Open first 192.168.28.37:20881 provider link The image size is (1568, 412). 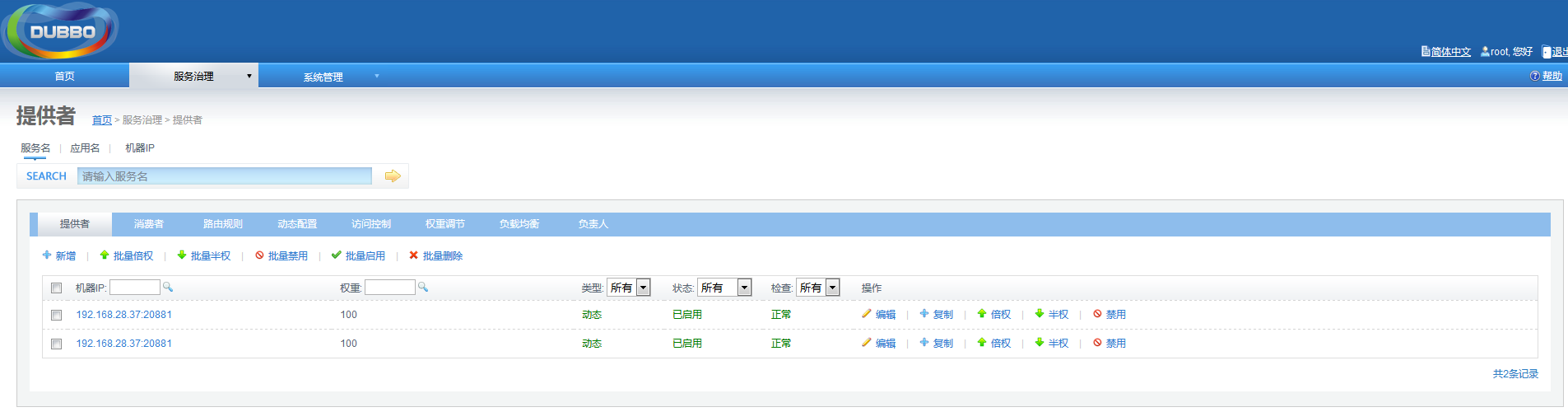124,315
